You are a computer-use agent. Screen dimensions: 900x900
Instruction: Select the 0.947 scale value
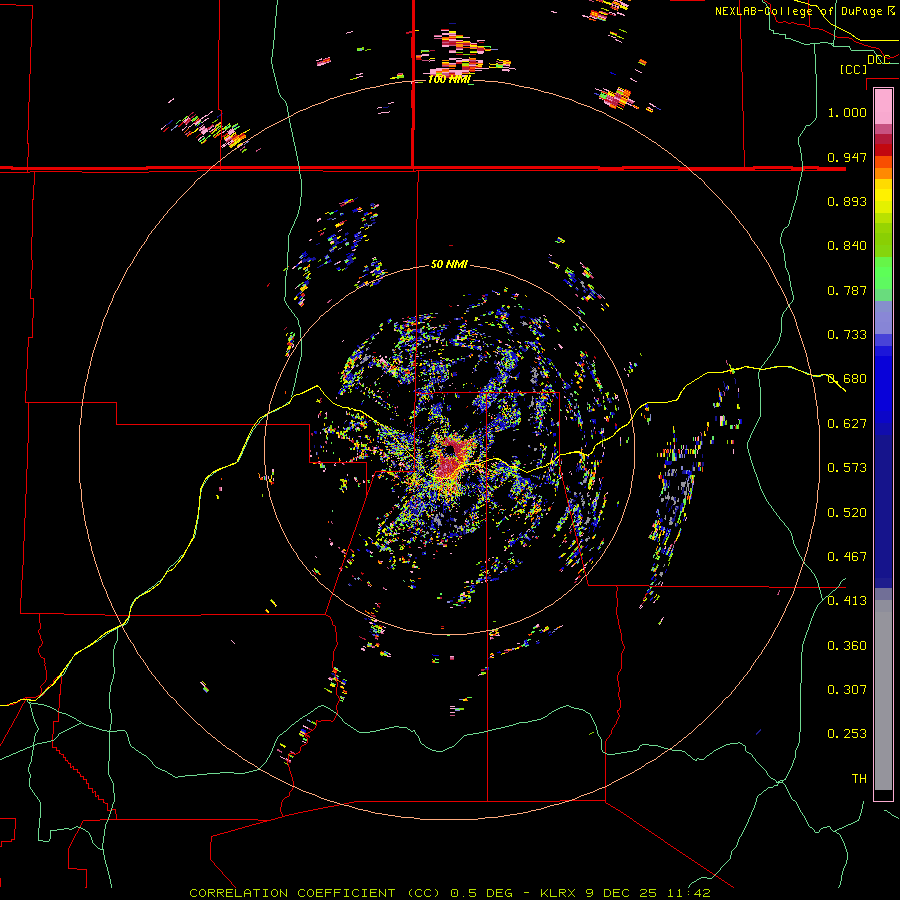[x=847, y=157]
